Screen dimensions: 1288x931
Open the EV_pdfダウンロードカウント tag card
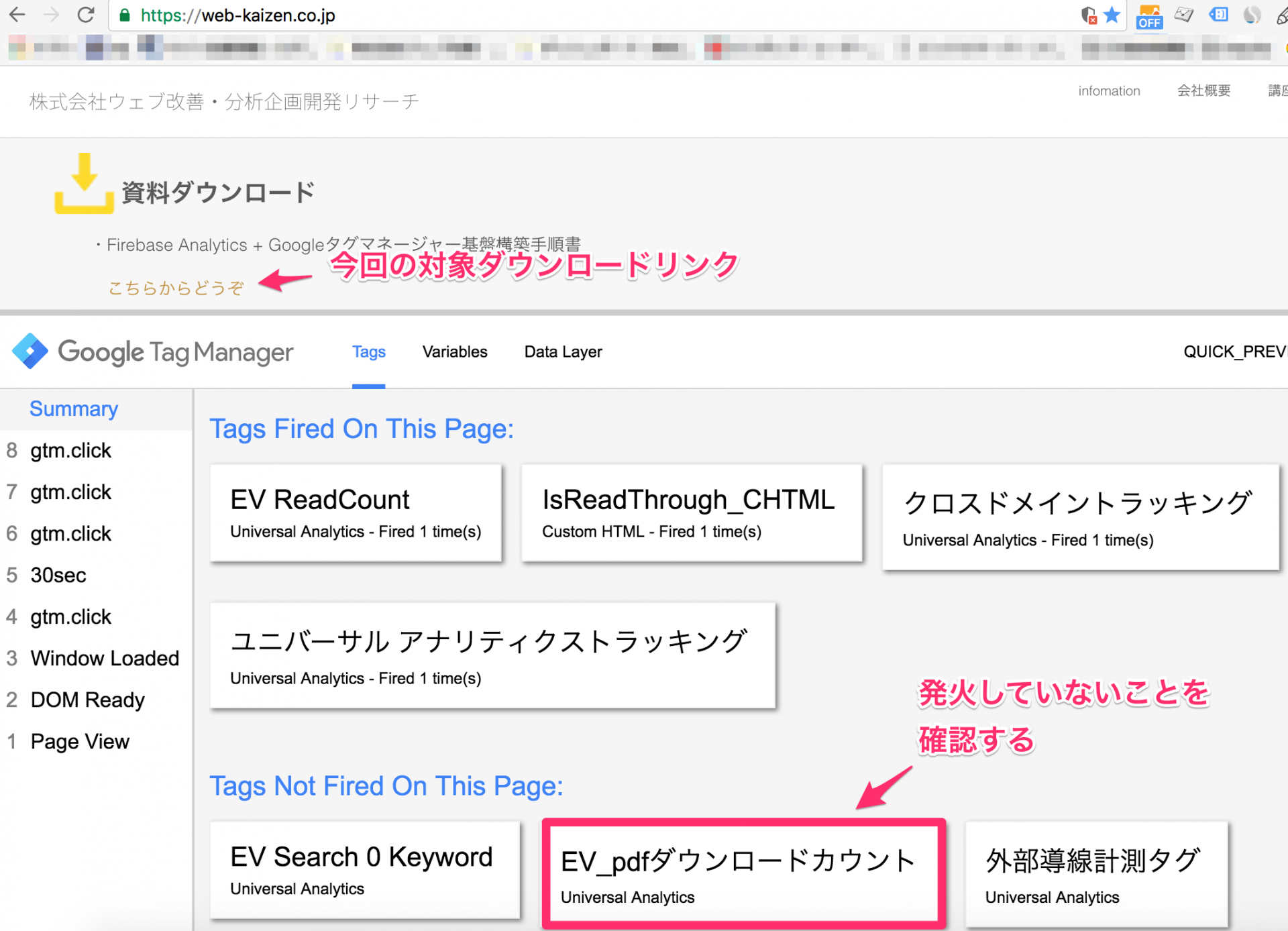[x=744, y=874]
